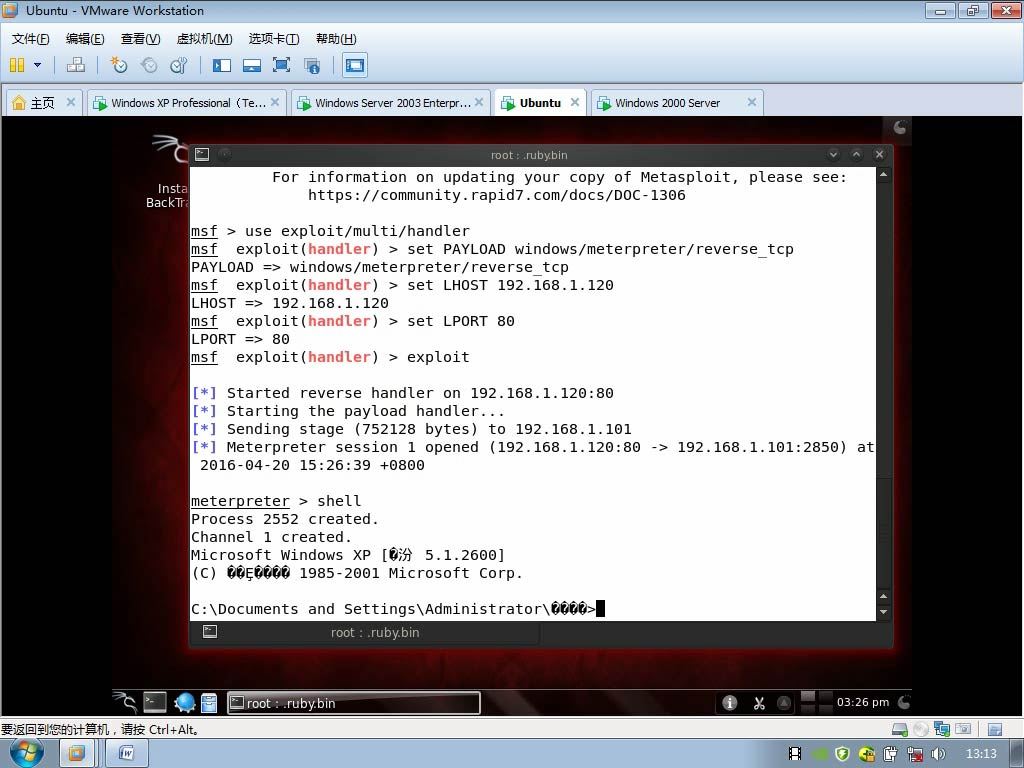Toggle the thumbnail bar view icon
This screenshot has height=768, width=1024.
tap(251, 65)
